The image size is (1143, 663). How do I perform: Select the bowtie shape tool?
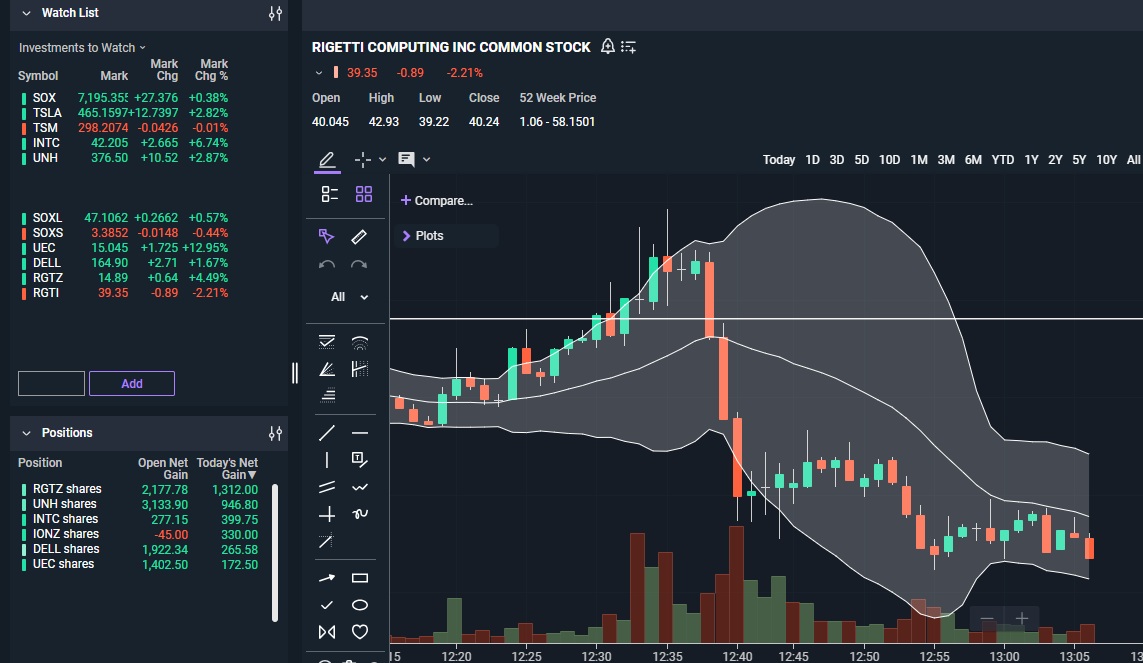tap(327, 632)
